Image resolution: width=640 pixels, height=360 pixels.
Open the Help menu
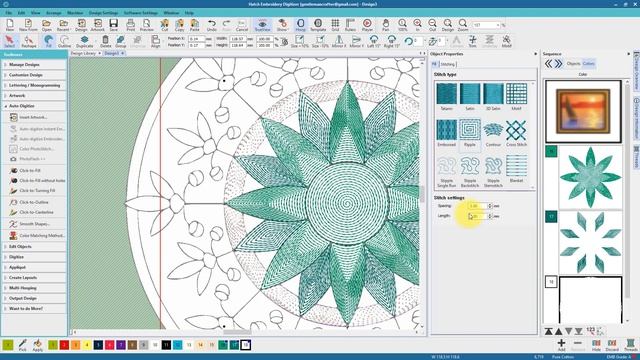tap(189, 13)
